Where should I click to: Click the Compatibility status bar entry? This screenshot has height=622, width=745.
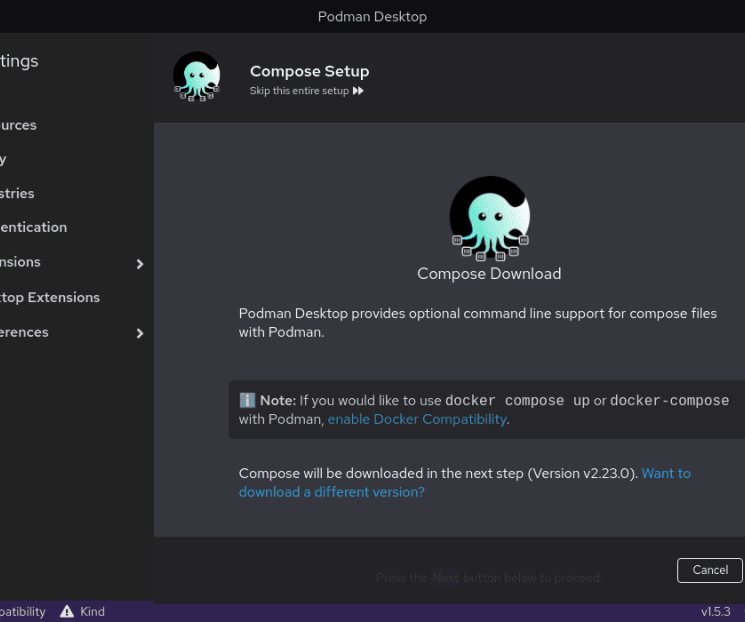(23, 612)
